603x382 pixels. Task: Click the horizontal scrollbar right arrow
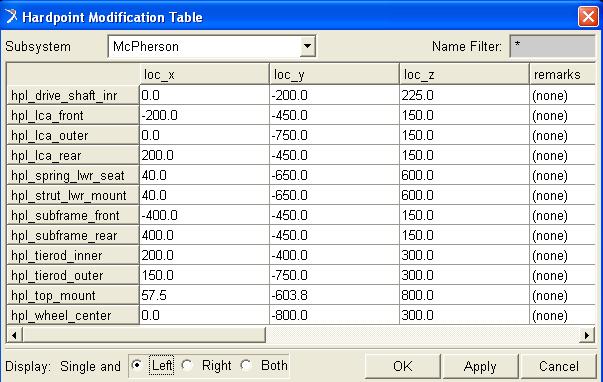587,335
